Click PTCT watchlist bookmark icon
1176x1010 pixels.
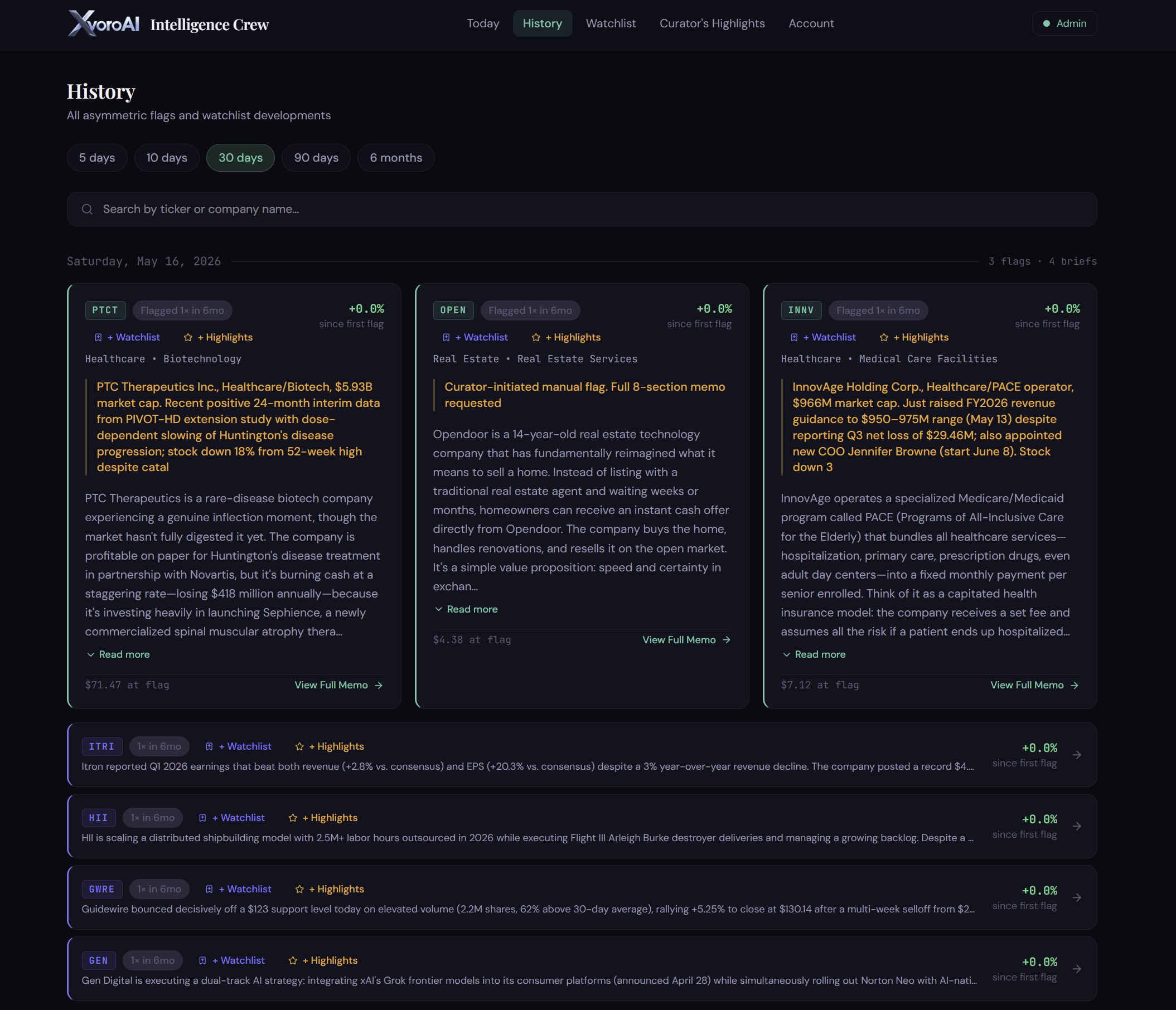pyautogui.click(x=98, y=338)
